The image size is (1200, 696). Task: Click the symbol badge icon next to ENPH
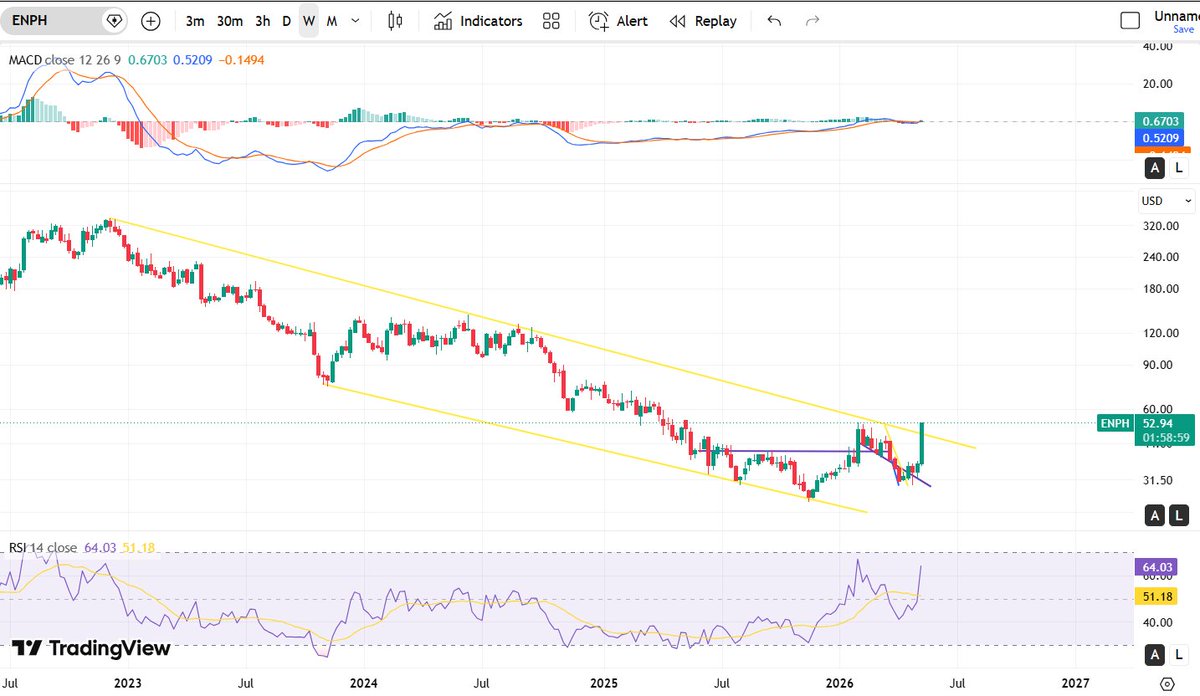click(114, 20)
